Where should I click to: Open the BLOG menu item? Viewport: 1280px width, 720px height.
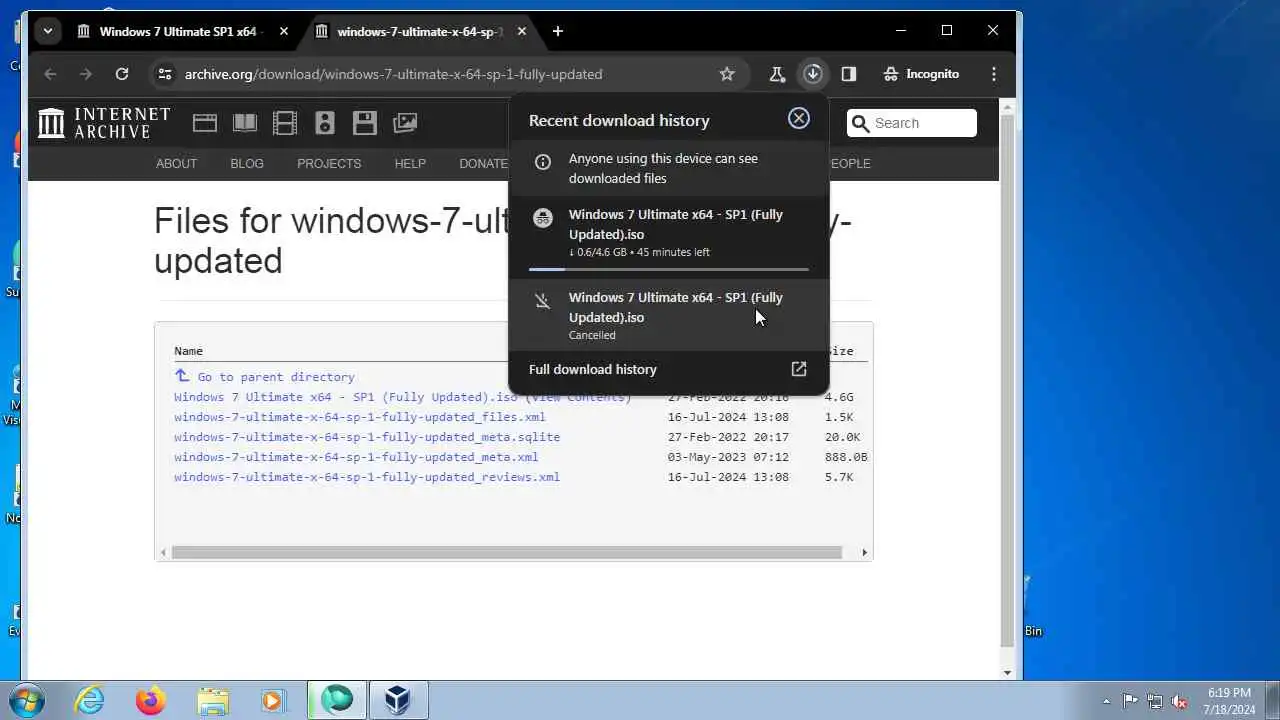pyautogui.click(x=247, y=163)
